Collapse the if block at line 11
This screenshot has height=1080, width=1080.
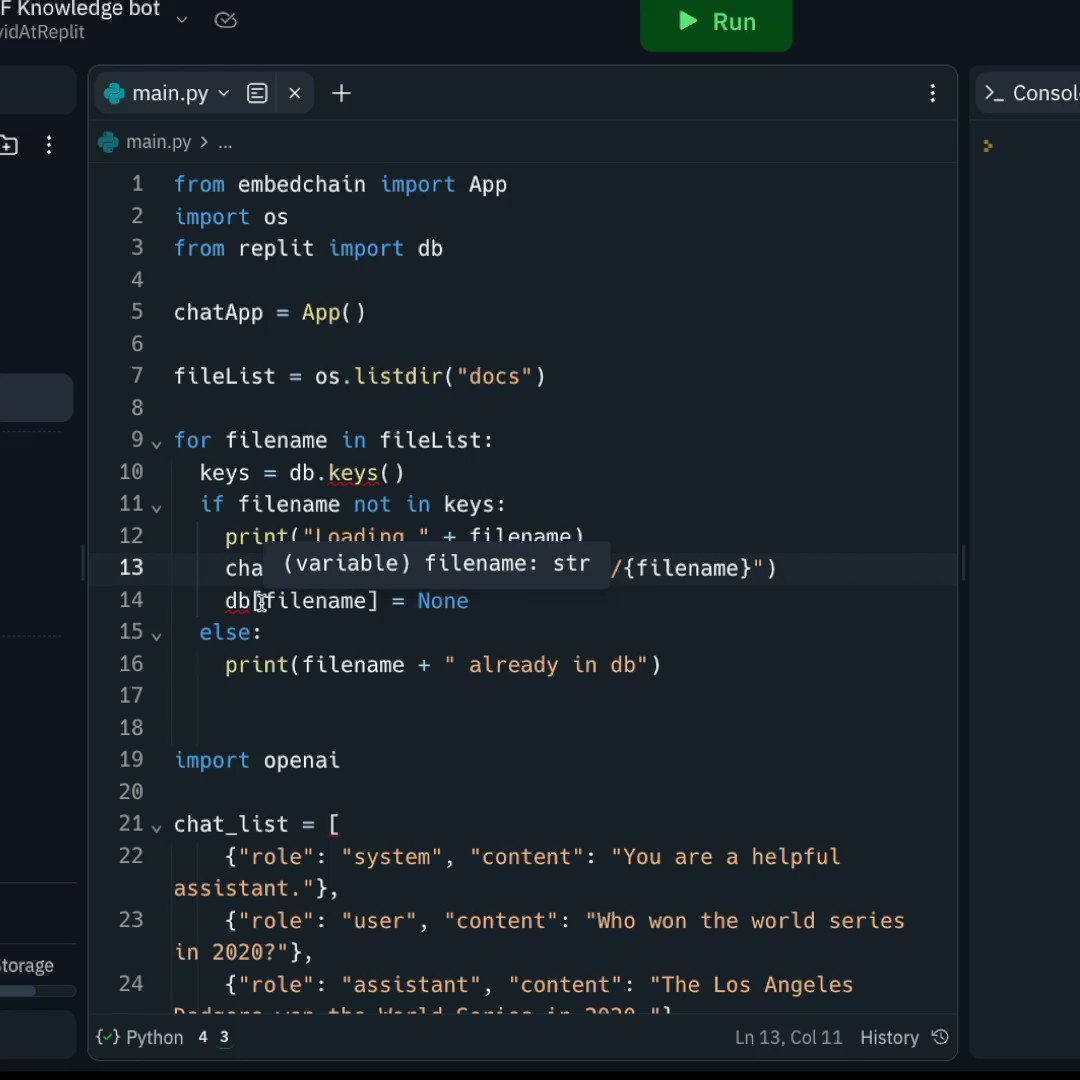(x=156, y=508)
